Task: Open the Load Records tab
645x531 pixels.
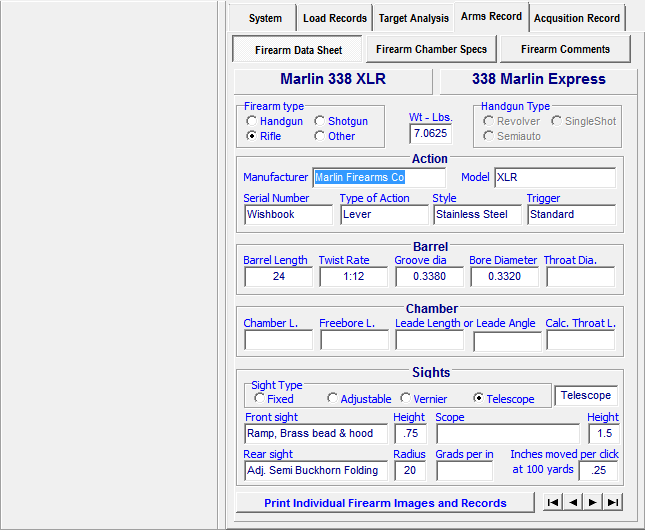Action: [335, 18]
